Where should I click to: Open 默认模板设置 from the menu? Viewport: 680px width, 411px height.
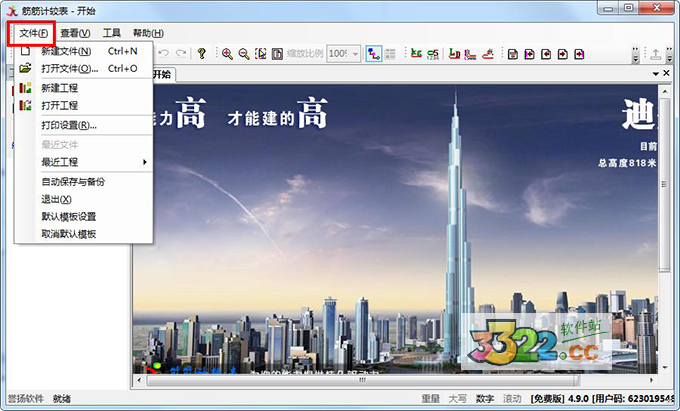(x=84, y=216)
